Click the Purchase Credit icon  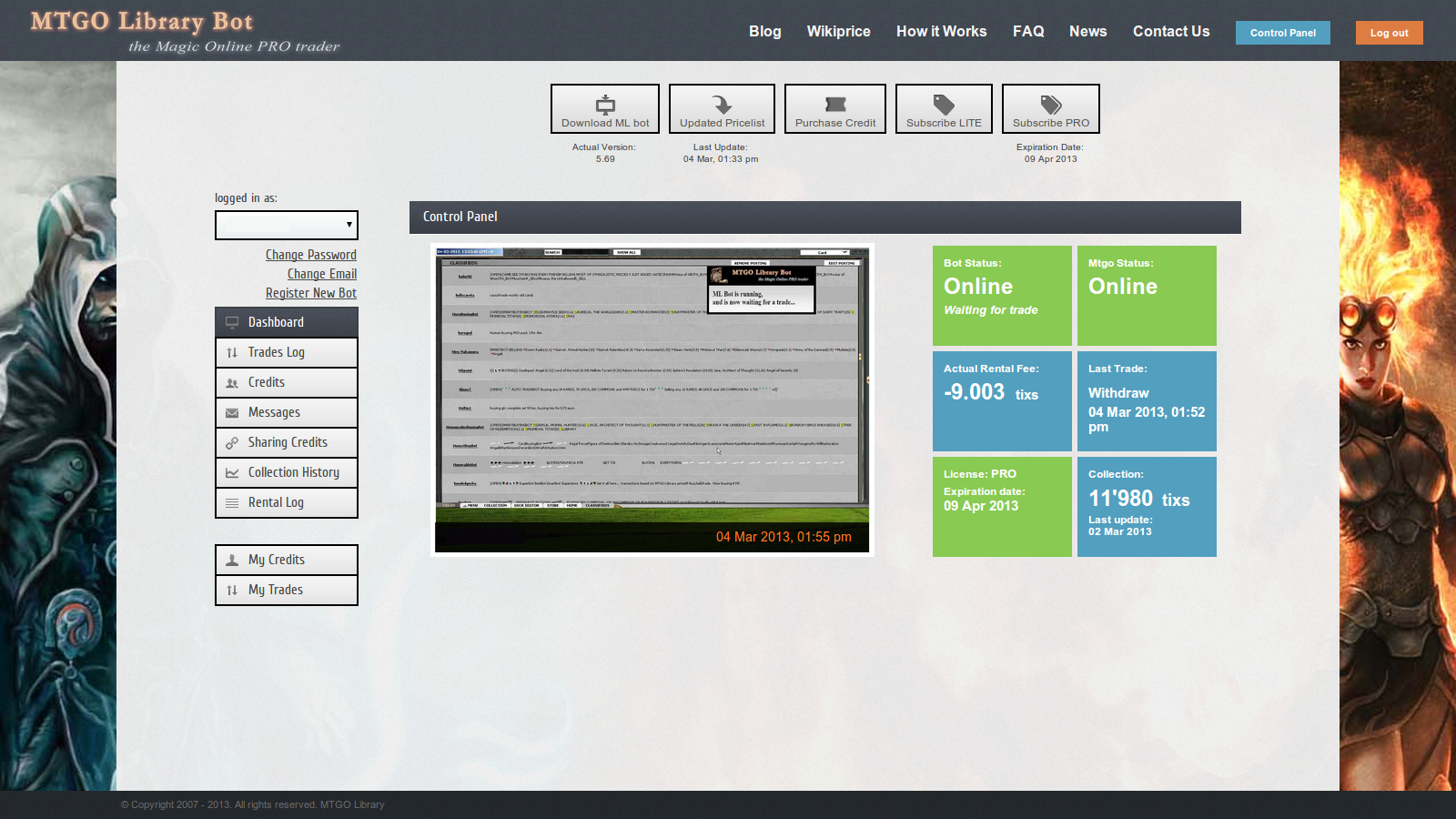coord(835,104)
